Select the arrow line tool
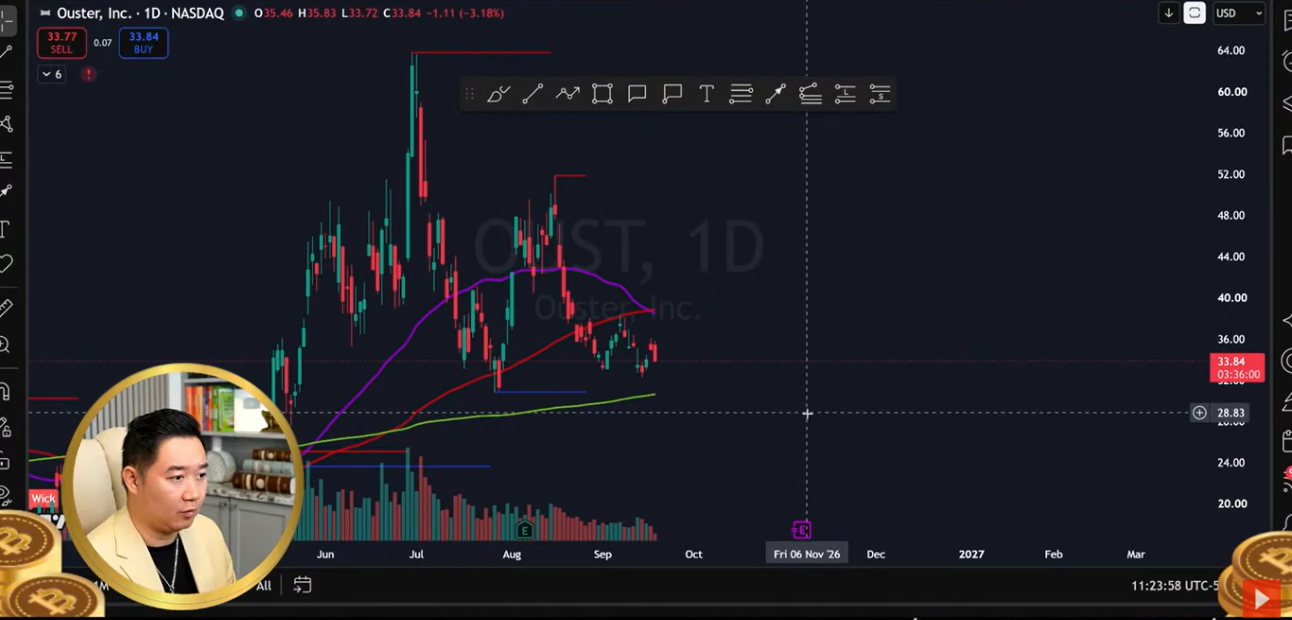Image resolution: width=1292 pixels, height=620 pixels. 775,94
